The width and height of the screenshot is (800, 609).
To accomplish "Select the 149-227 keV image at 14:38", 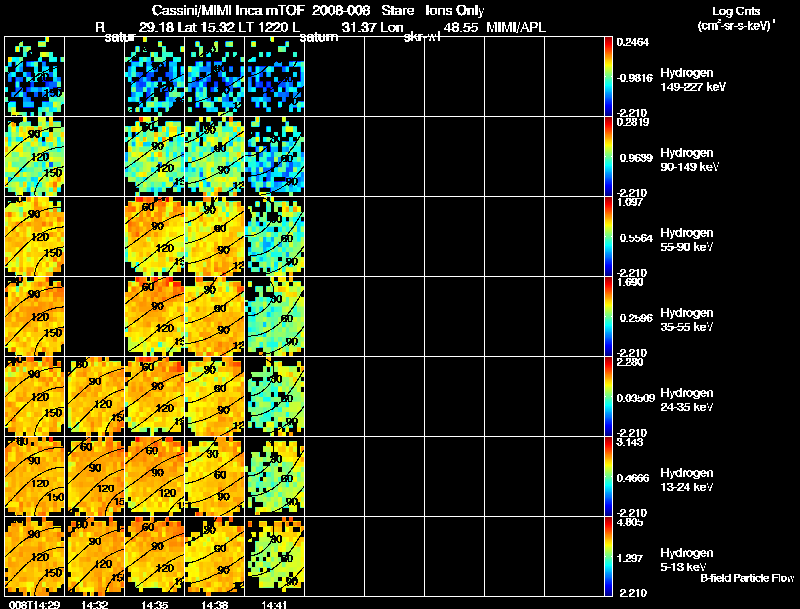I will (x=215, y=77).
